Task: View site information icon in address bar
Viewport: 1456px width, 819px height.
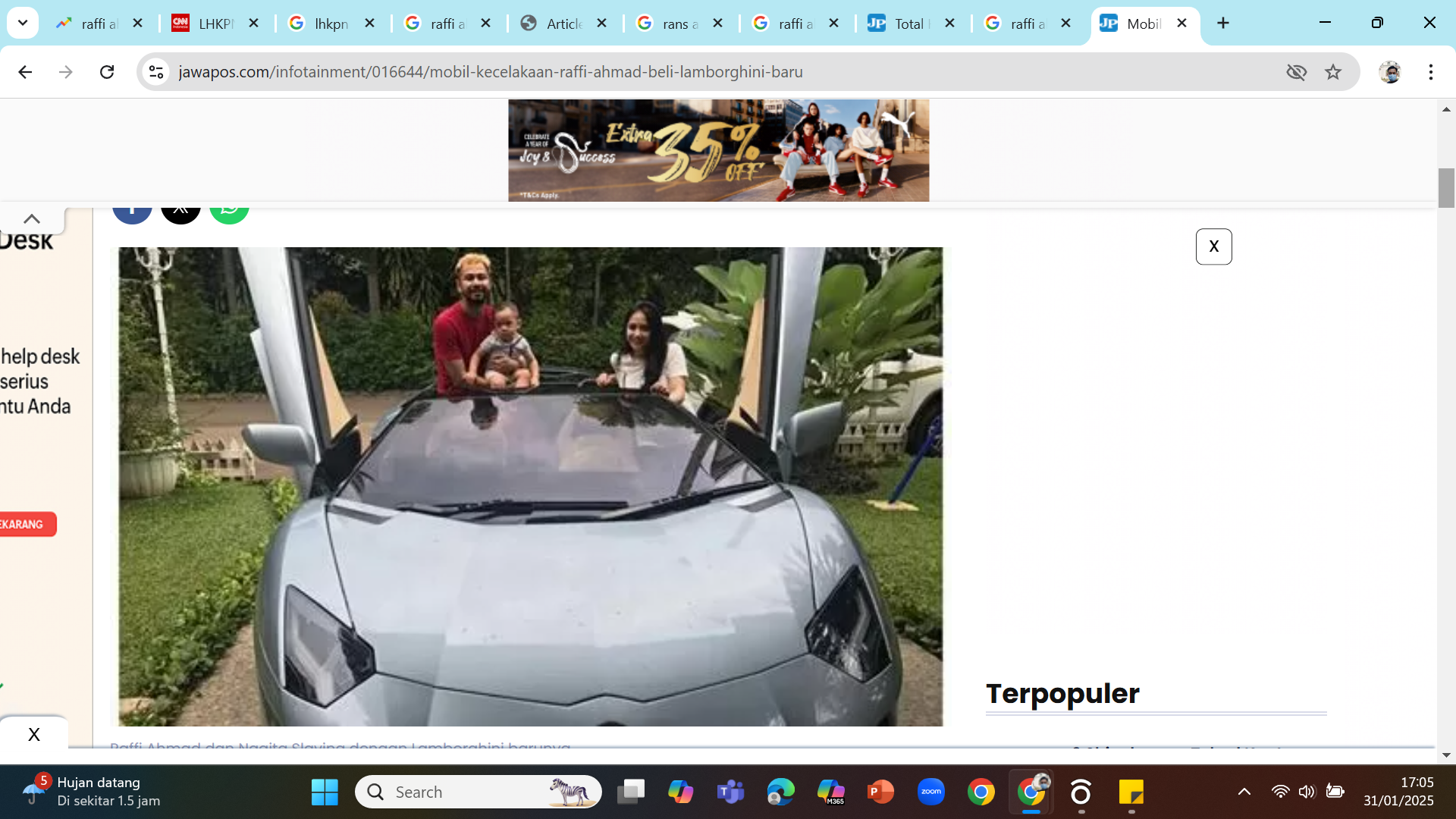Action: coord(156,72)
